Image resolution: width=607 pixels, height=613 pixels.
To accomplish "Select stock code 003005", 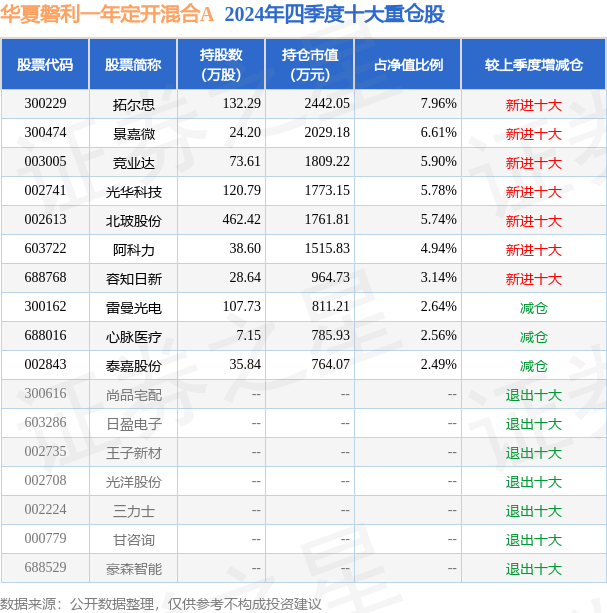I will click(x=45, y=161).
